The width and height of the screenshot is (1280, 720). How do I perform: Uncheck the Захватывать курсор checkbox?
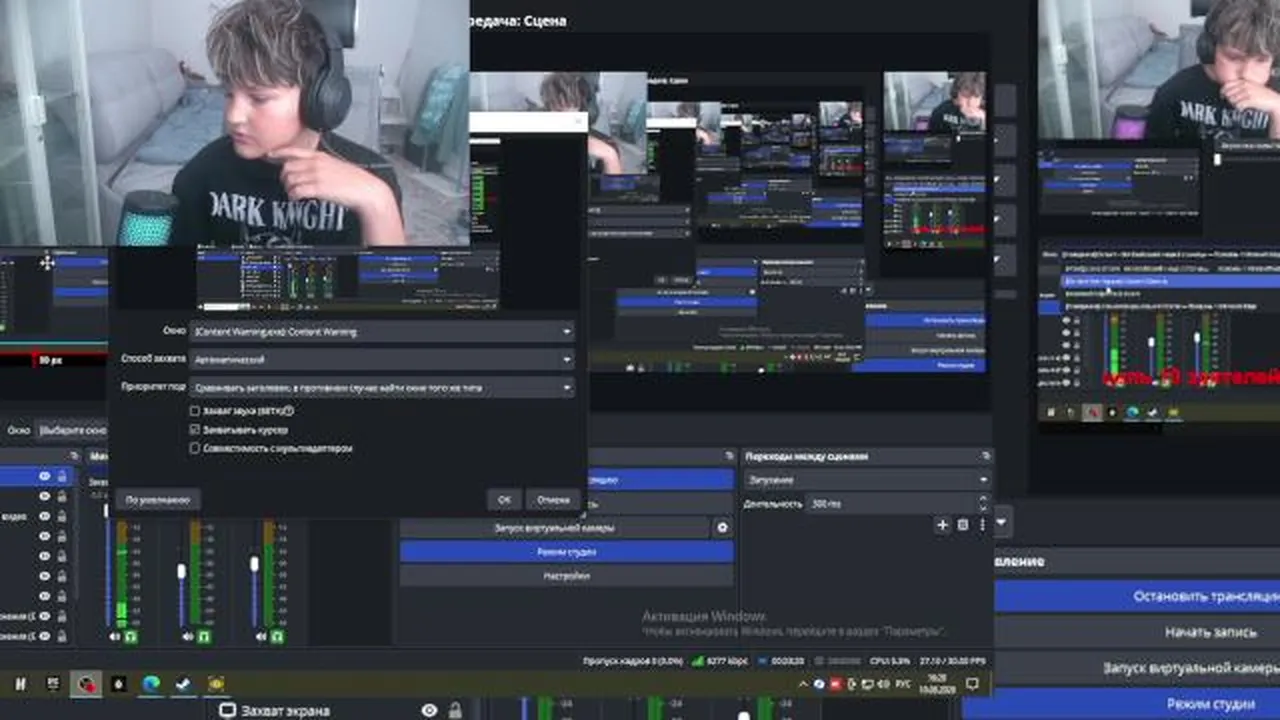[x=194, y=429]
